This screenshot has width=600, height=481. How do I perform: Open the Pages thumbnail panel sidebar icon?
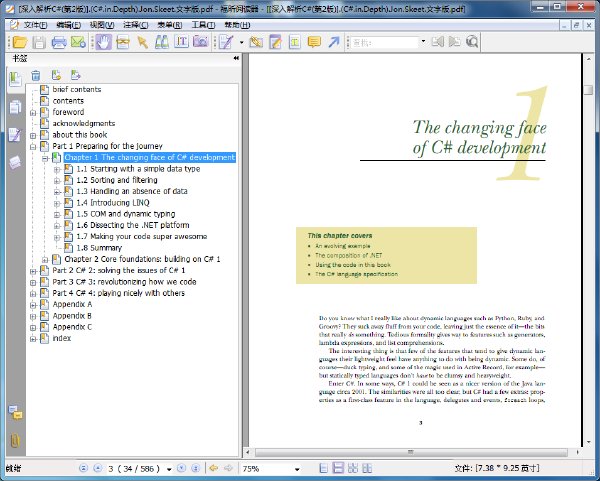point(15,107)
